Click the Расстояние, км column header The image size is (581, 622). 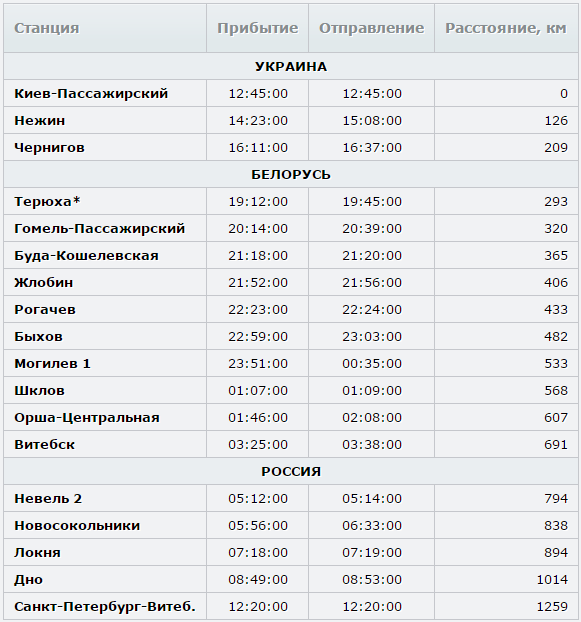506,28
